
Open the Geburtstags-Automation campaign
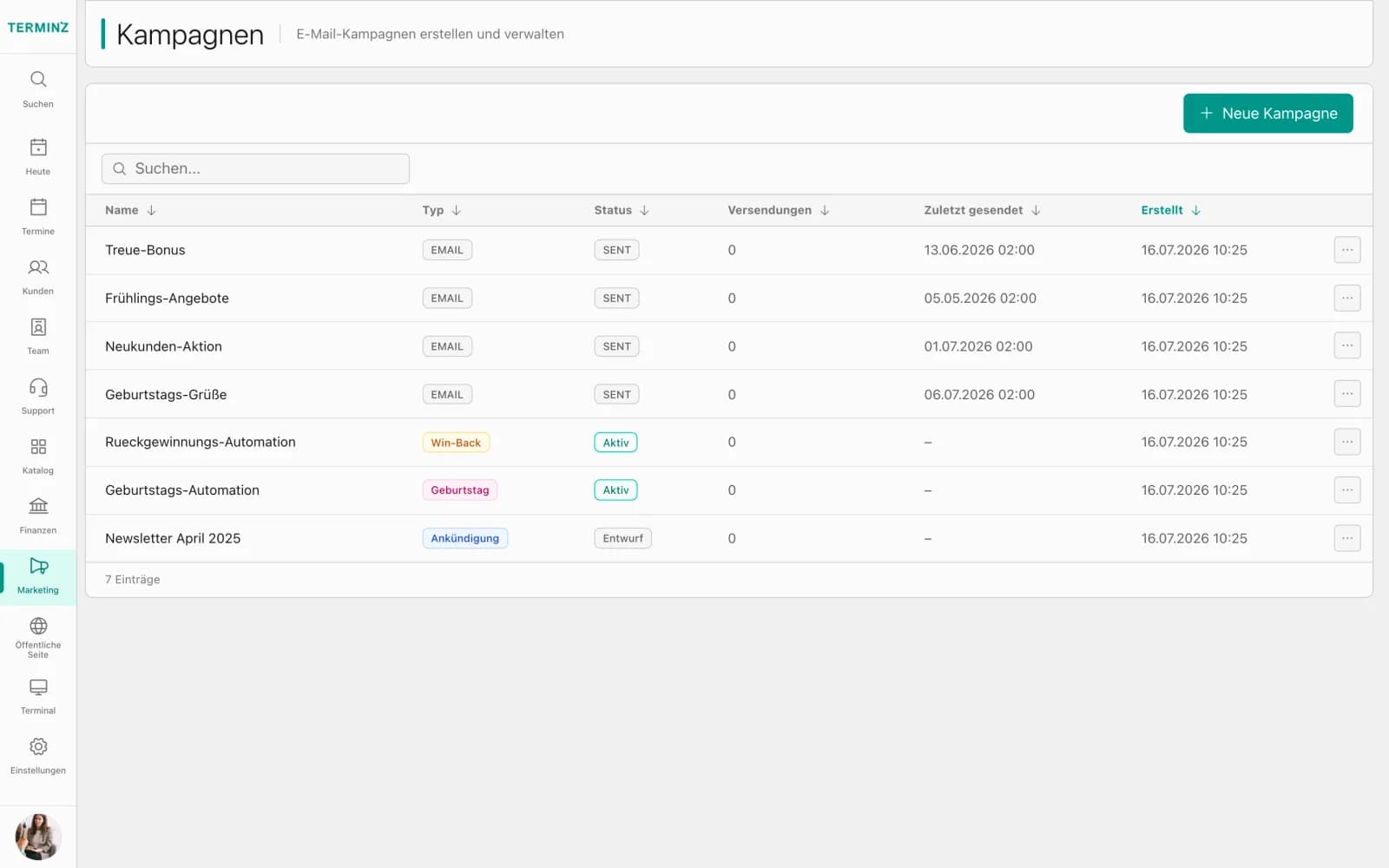coord(182,490)
